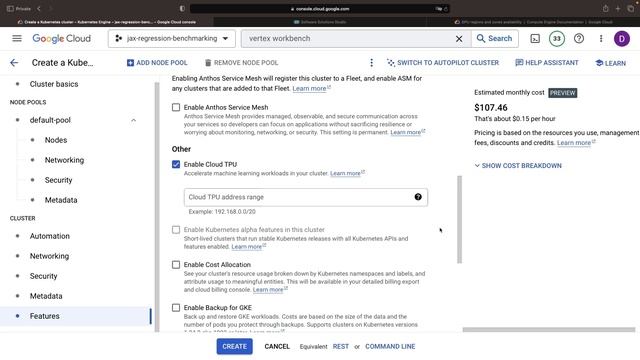Click the Create button
Screen dimensions: 640x360
click(234, 346)
